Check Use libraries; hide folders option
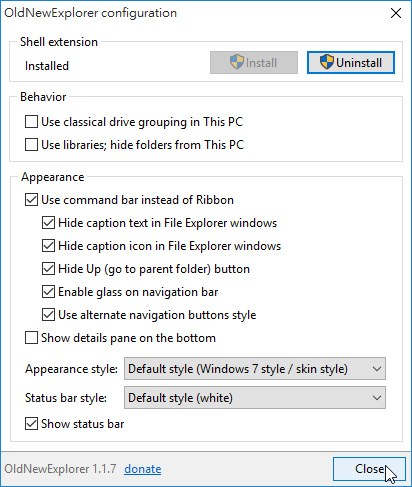This screenshot has height=487, width=412. pos(31,145)
